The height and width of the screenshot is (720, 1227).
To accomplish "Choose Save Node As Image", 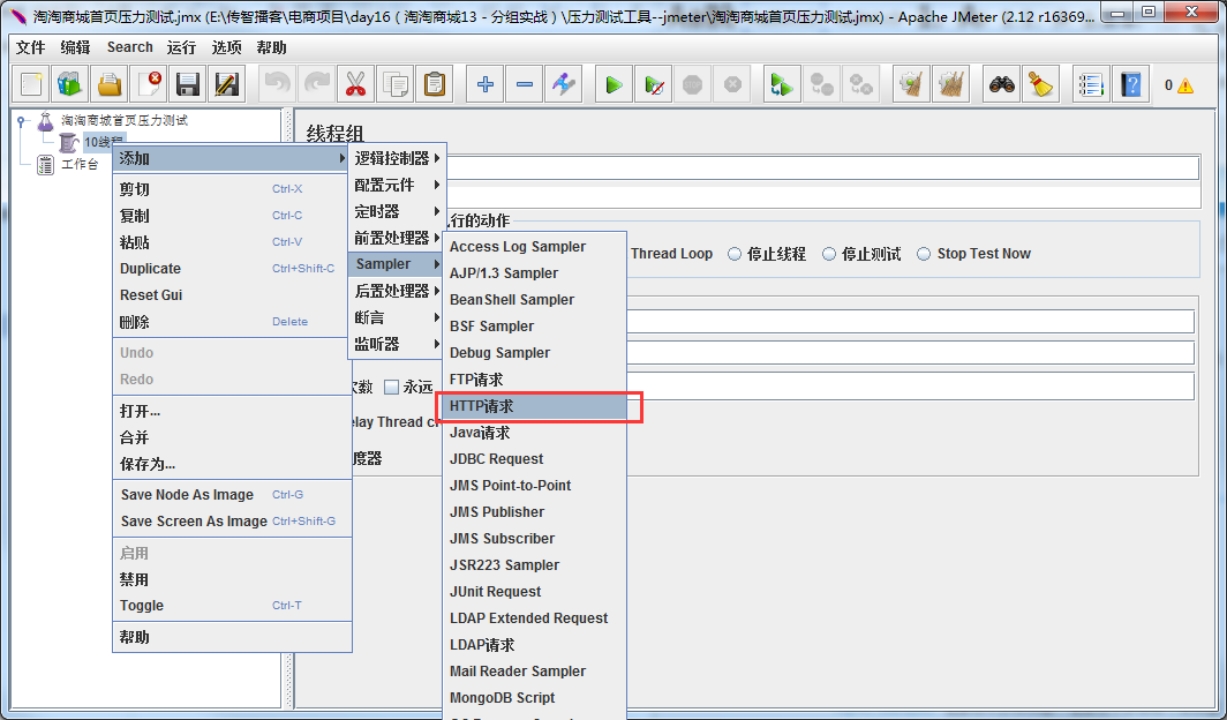I will click(232, 495).
